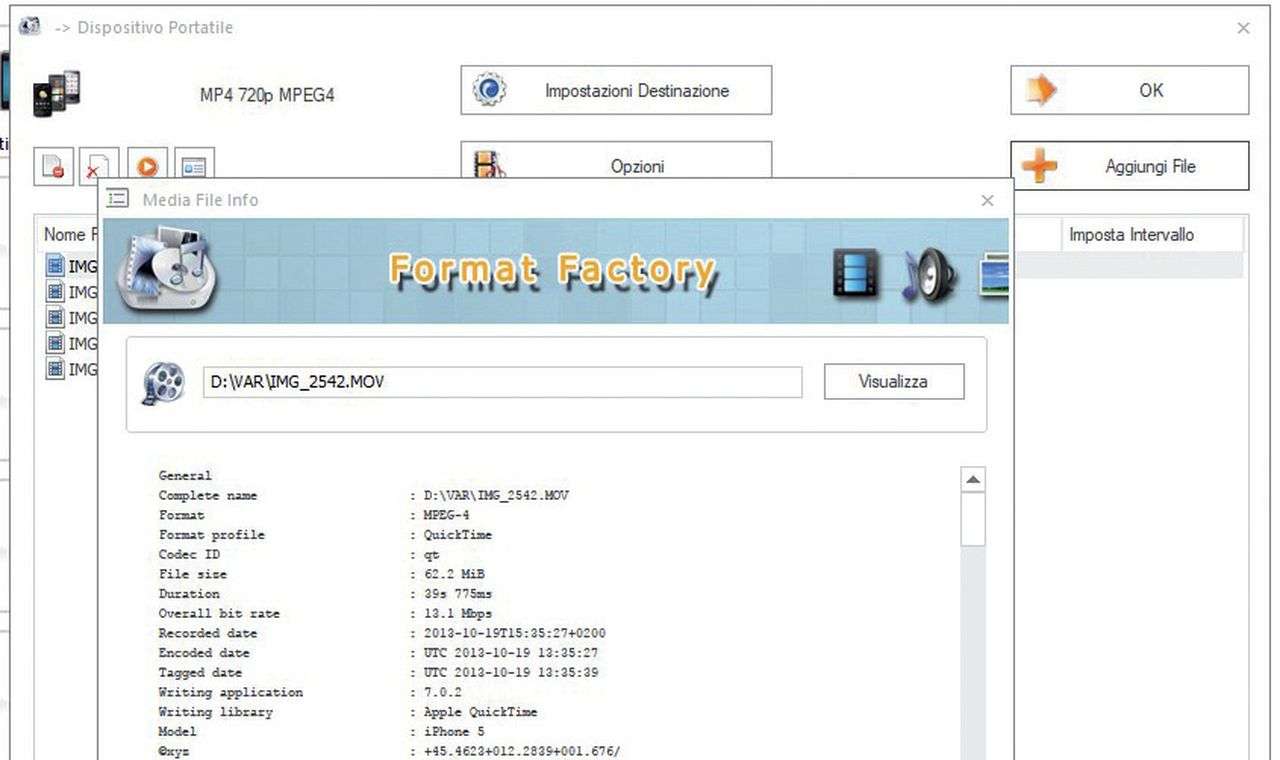Image resolution: width=1280 pixels, height=760 pixels.
Task: Confirm with the OK button
Action: coord(1129,90)
